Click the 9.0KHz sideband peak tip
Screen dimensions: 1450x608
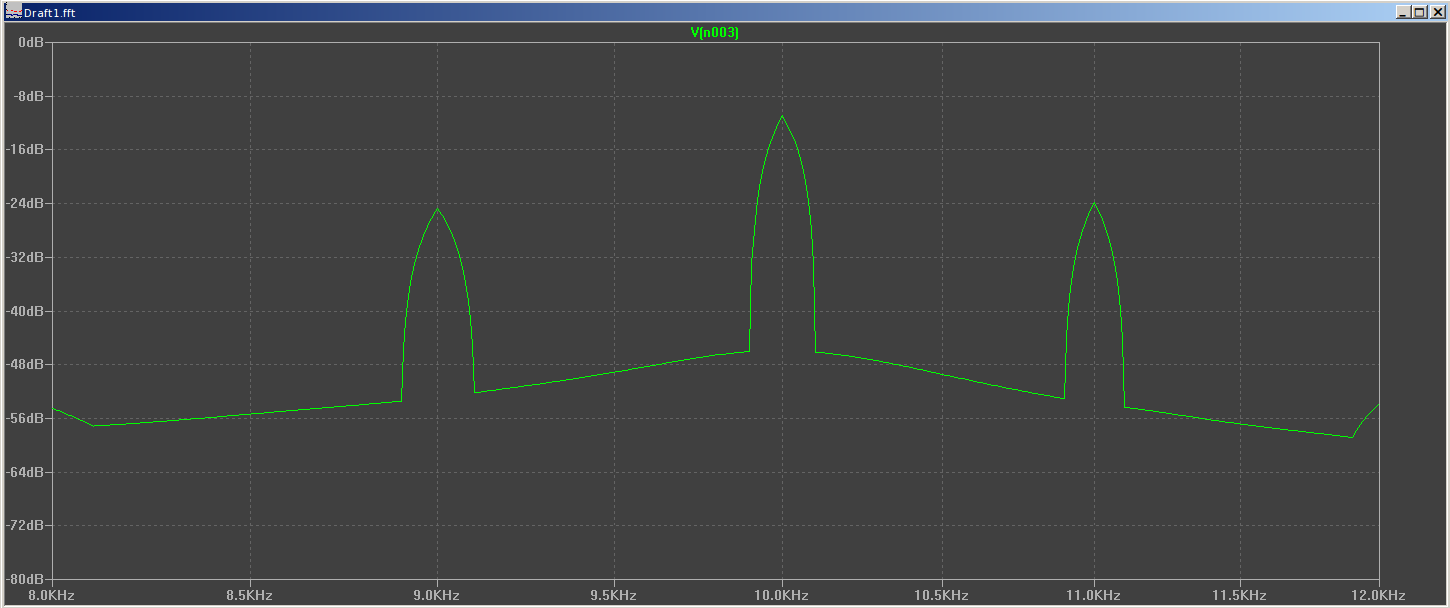coord(437,209)
